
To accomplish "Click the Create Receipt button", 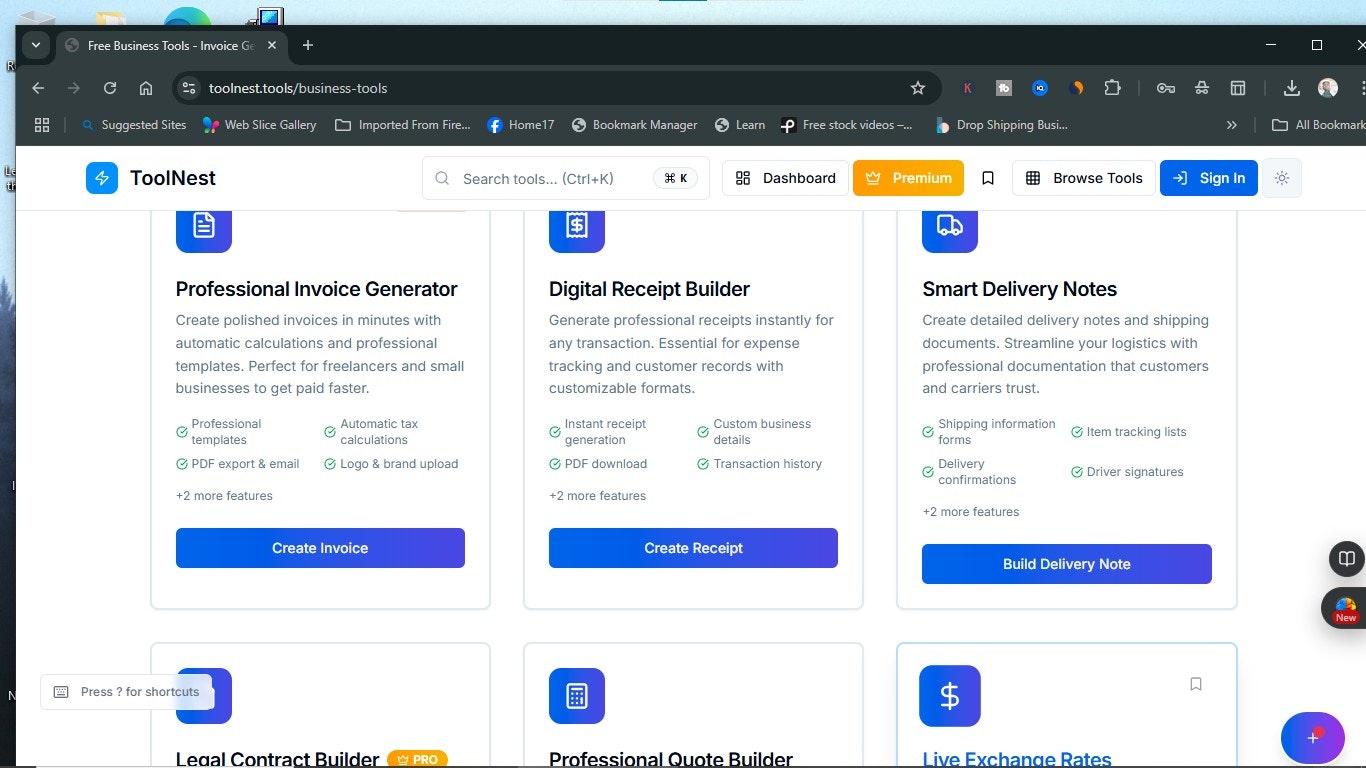I will click(x=693, y=548).
